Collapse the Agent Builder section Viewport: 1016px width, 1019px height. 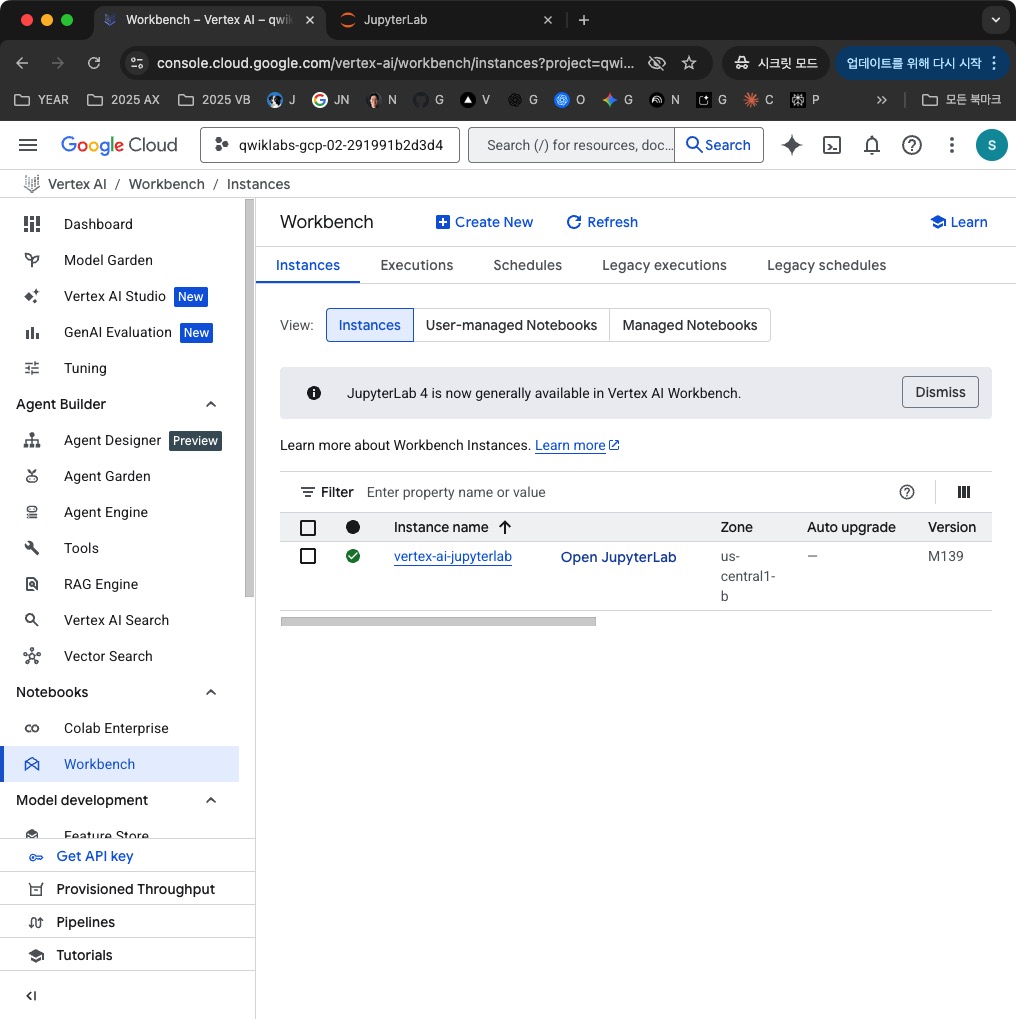[211, 404]
